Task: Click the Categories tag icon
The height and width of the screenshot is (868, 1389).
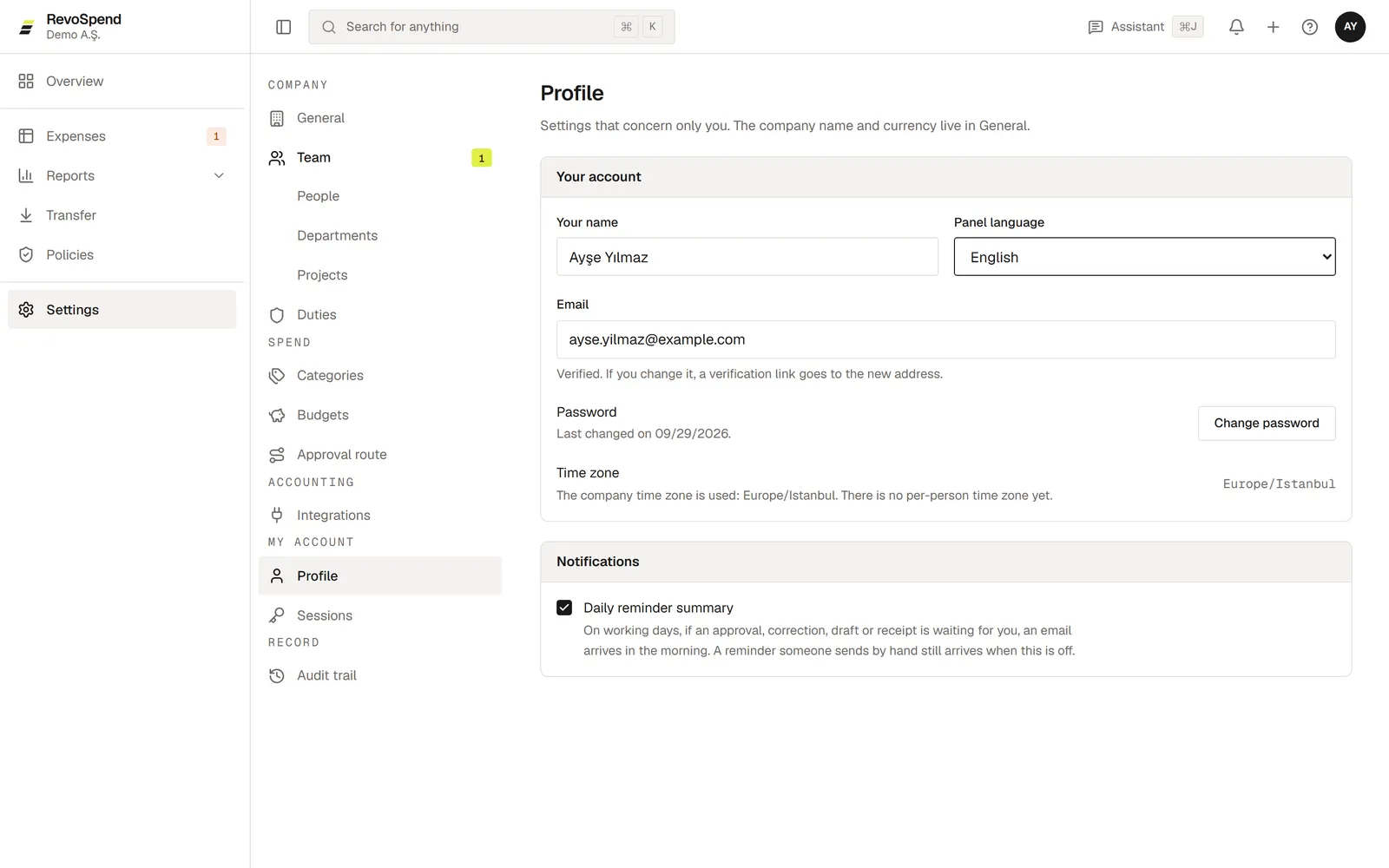Action: 277,376
